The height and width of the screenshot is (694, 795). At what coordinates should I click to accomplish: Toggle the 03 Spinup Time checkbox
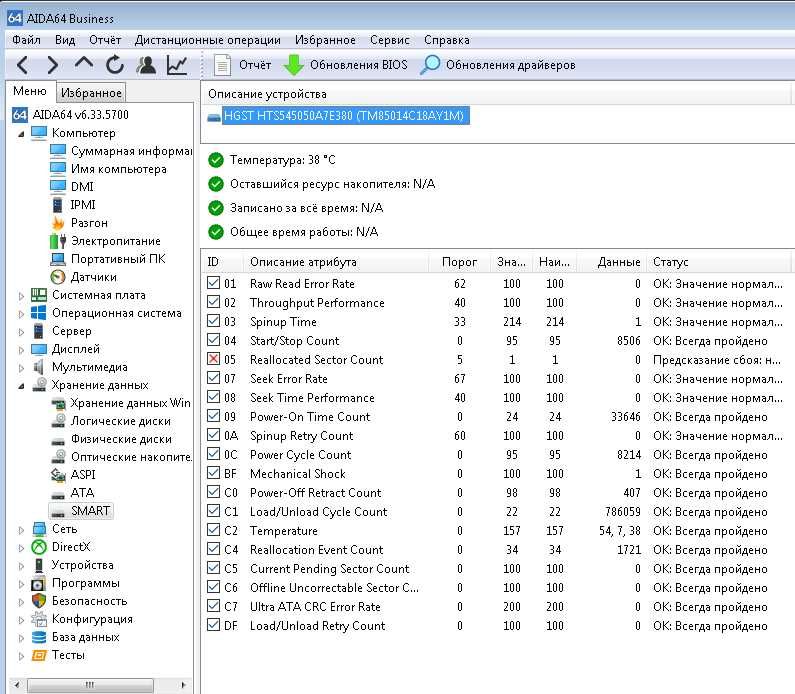[x=213, y=321]
